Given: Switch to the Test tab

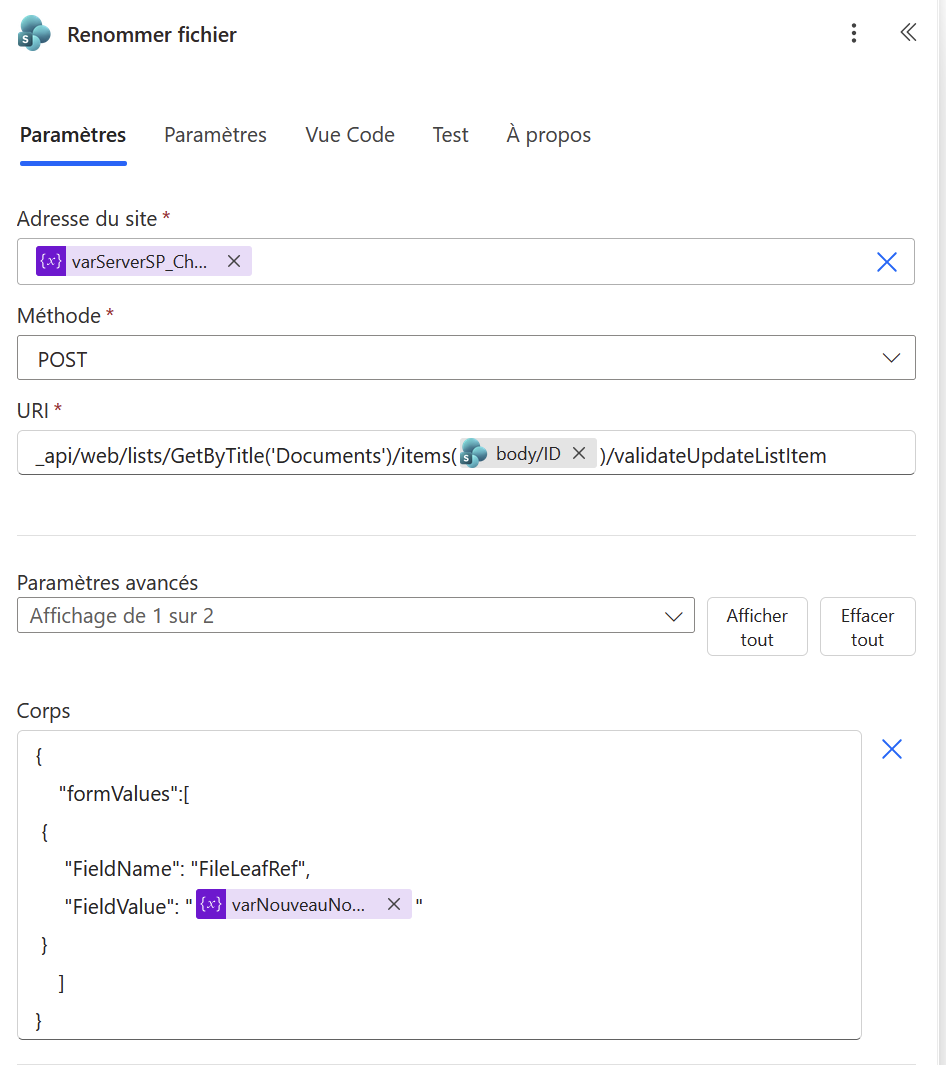Looking at the screenshot, I should pyautogui.click(x=450, y=135).
